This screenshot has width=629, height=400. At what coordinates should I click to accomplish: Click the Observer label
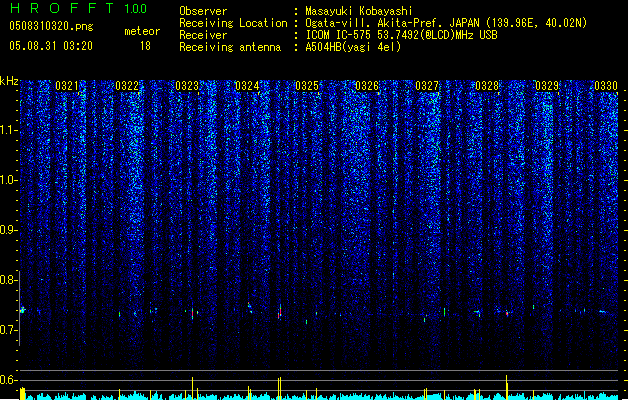coord(203,11)
